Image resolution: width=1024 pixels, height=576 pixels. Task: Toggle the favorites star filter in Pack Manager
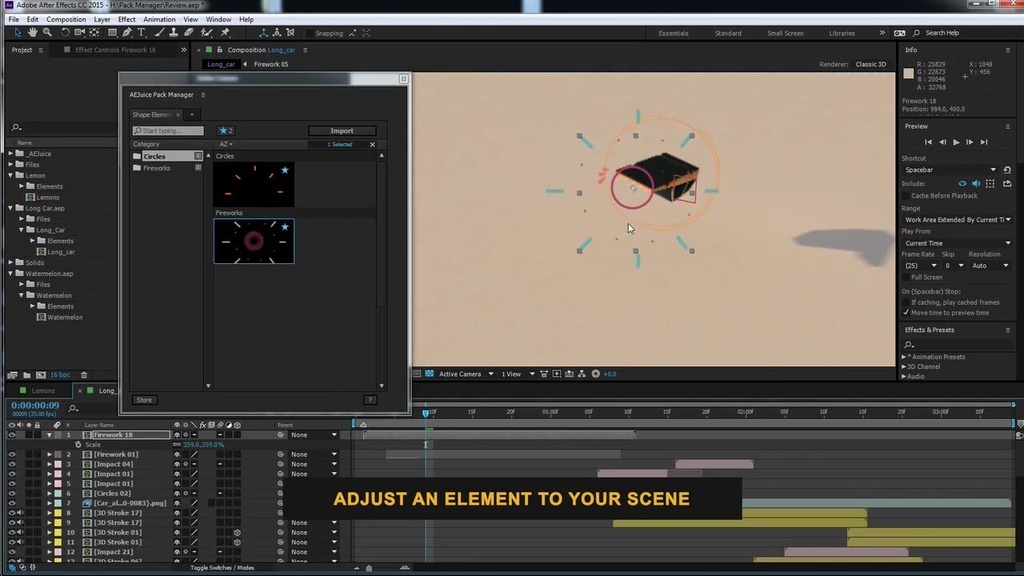click(x=226, y=131)
